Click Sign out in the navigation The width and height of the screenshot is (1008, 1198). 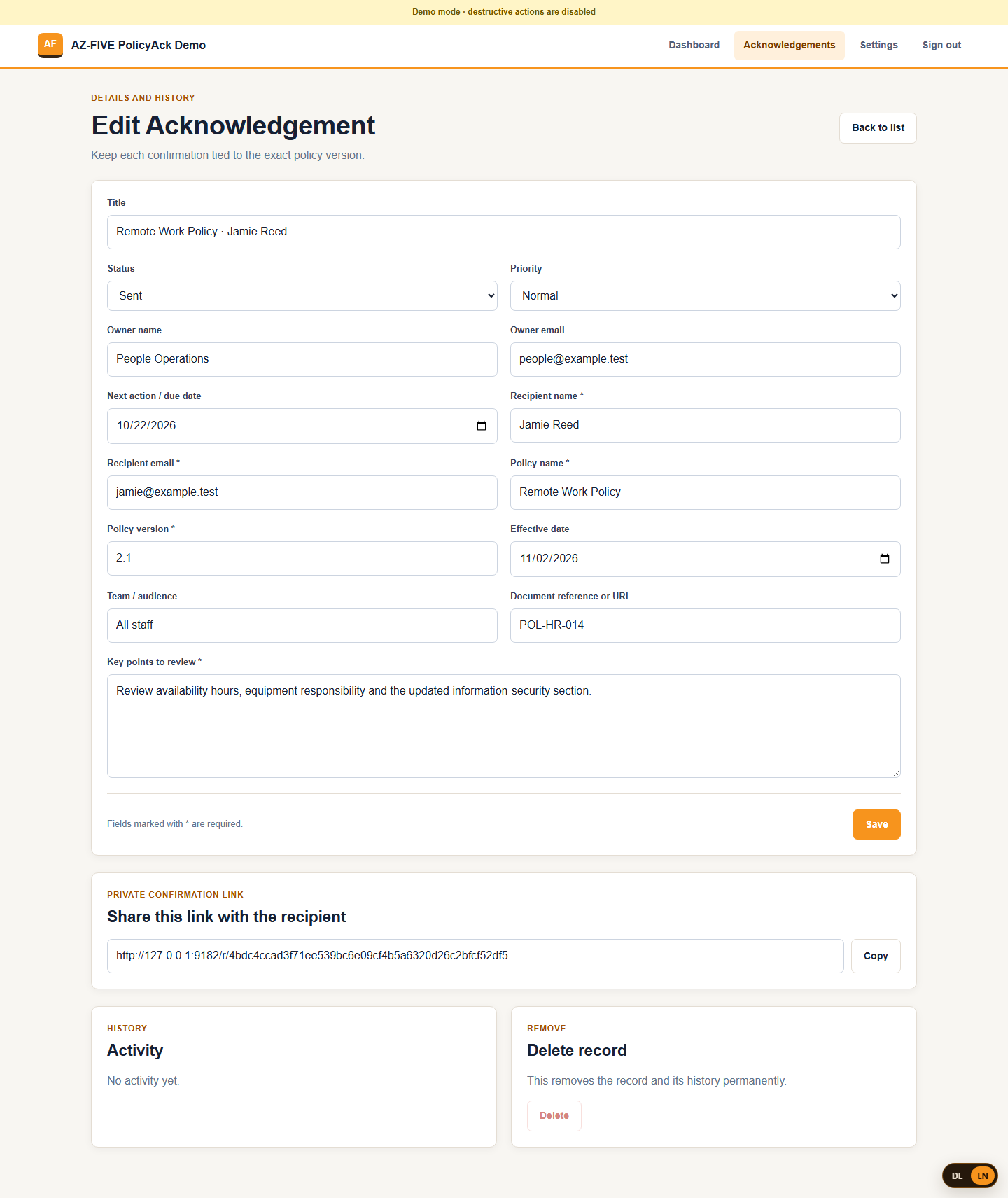[x=941, y=45]
